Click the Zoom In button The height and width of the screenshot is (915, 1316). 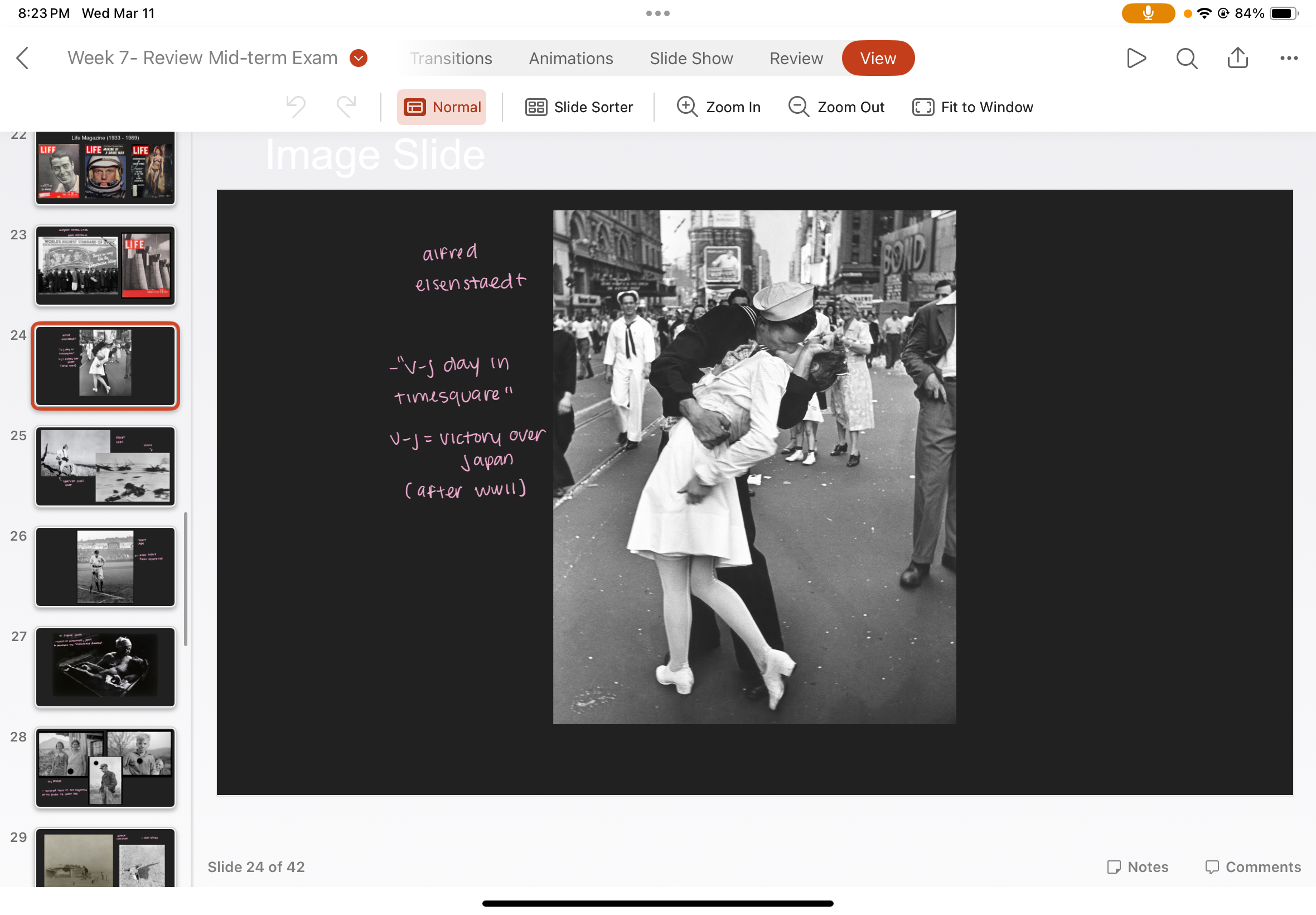[x=718, y=107]
